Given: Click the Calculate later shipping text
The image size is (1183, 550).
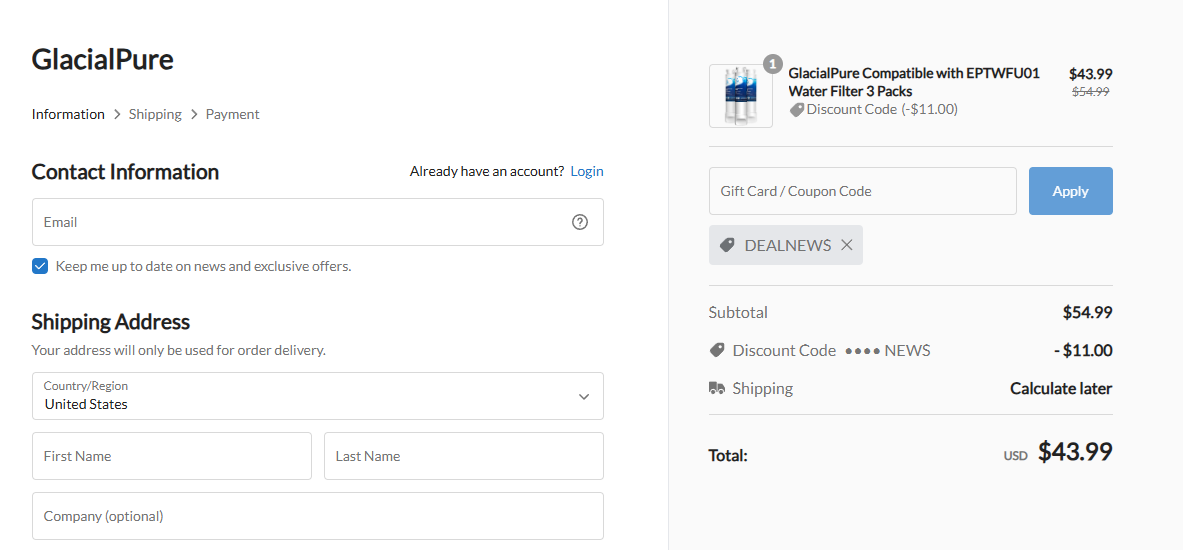Looking at the screenshot, I should tap(1061, 389).
